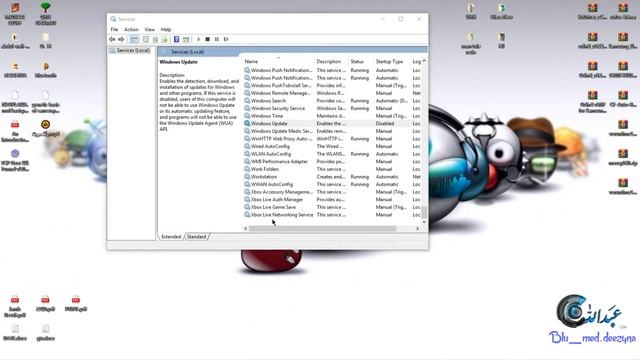Select Xbox Accessory Management service row
This screenshot has width=640, height=360.
332,192
